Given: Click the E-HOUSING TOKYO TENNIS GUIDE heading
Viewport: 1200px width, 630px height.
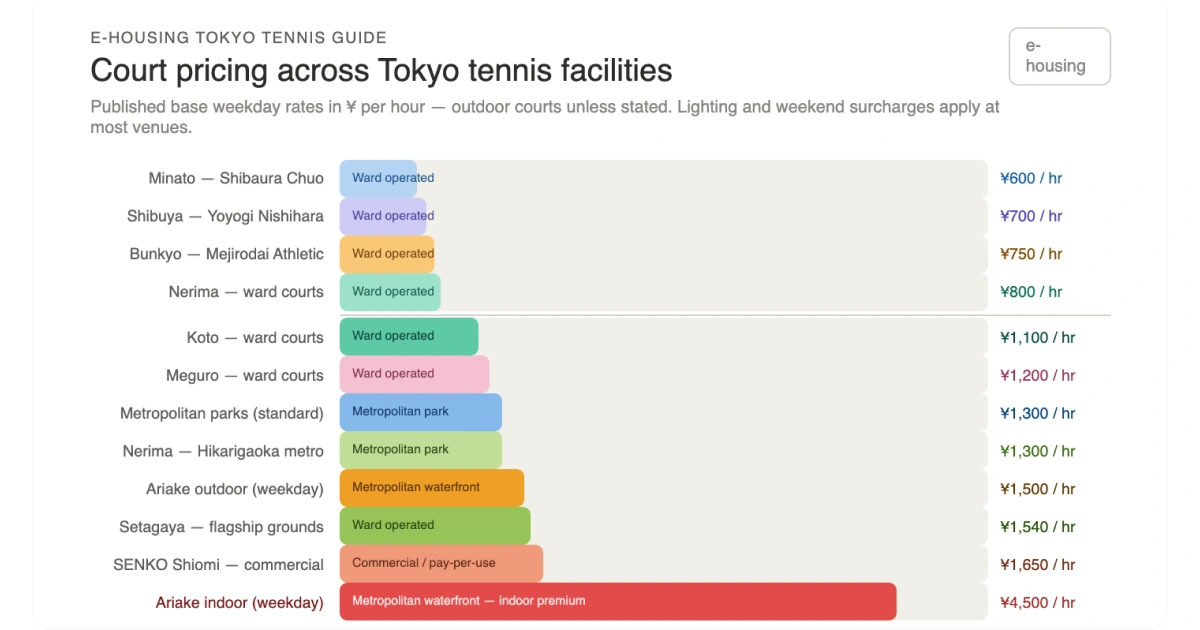Looking at the screenshot, I should point(238,38).
